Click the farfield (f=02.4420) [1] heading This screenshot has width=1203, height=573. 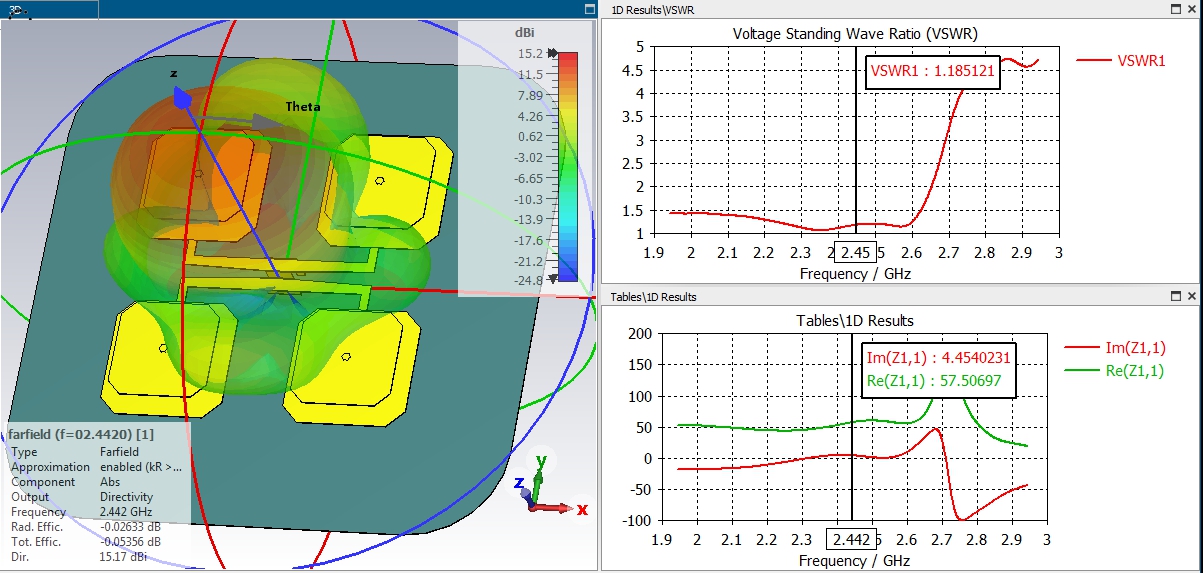click(x=81, y=435)
